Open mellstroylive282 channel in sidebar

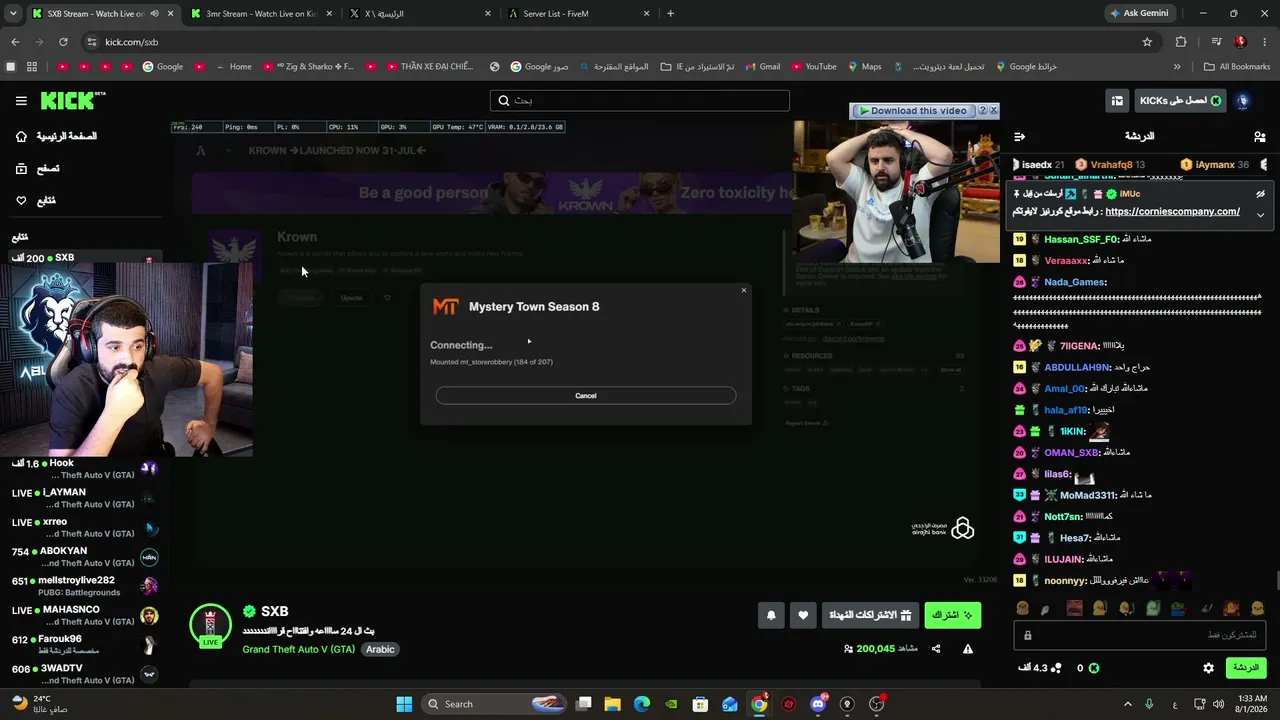tap(85, 586)
